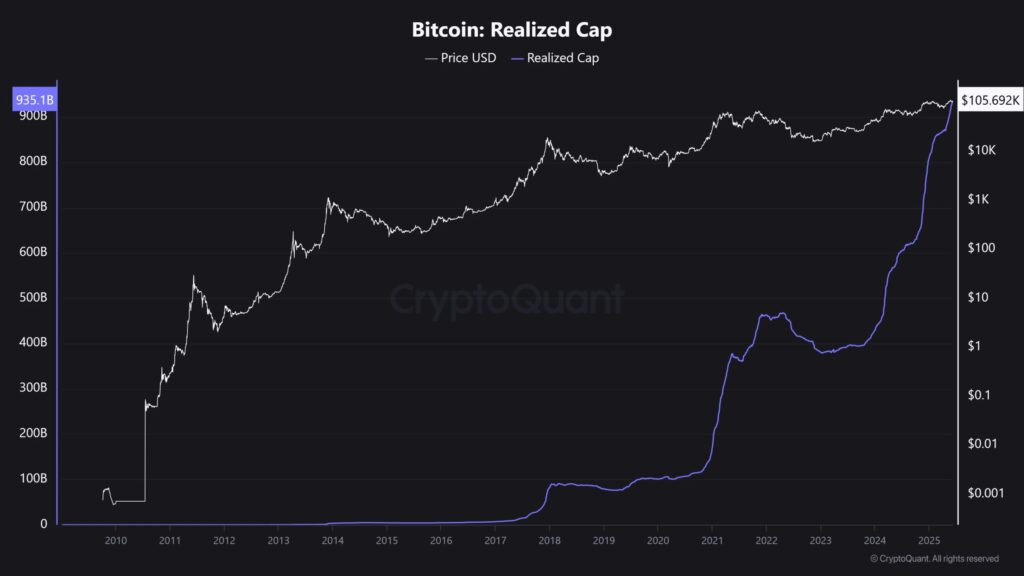Click the Bitcoin: Realized Cap chart title
This screenshot has width=1024, height=576.
pos(511,29)
